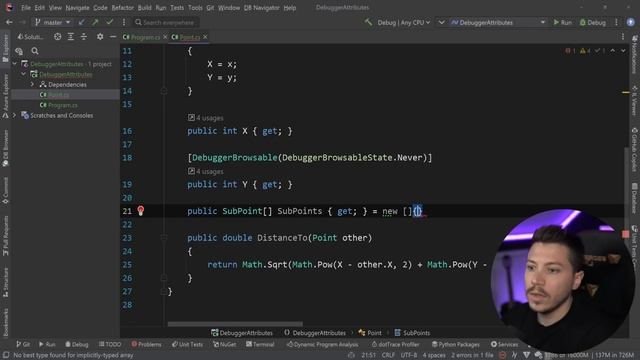This screenshot has height=360, width=640.
Task: Open dotTrace Profiler tool window
Action: click(396, 344)
